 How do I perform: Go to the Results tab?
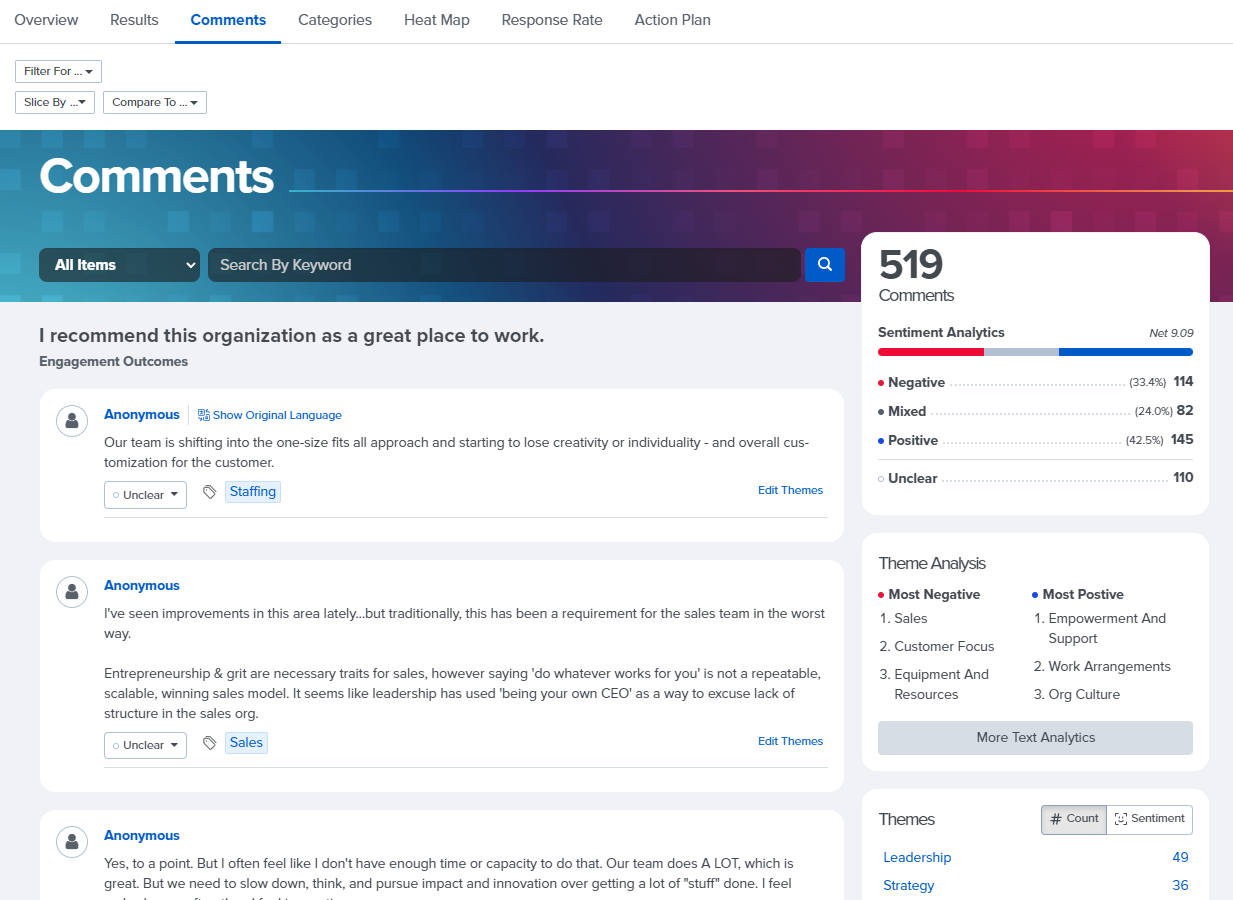134,20
